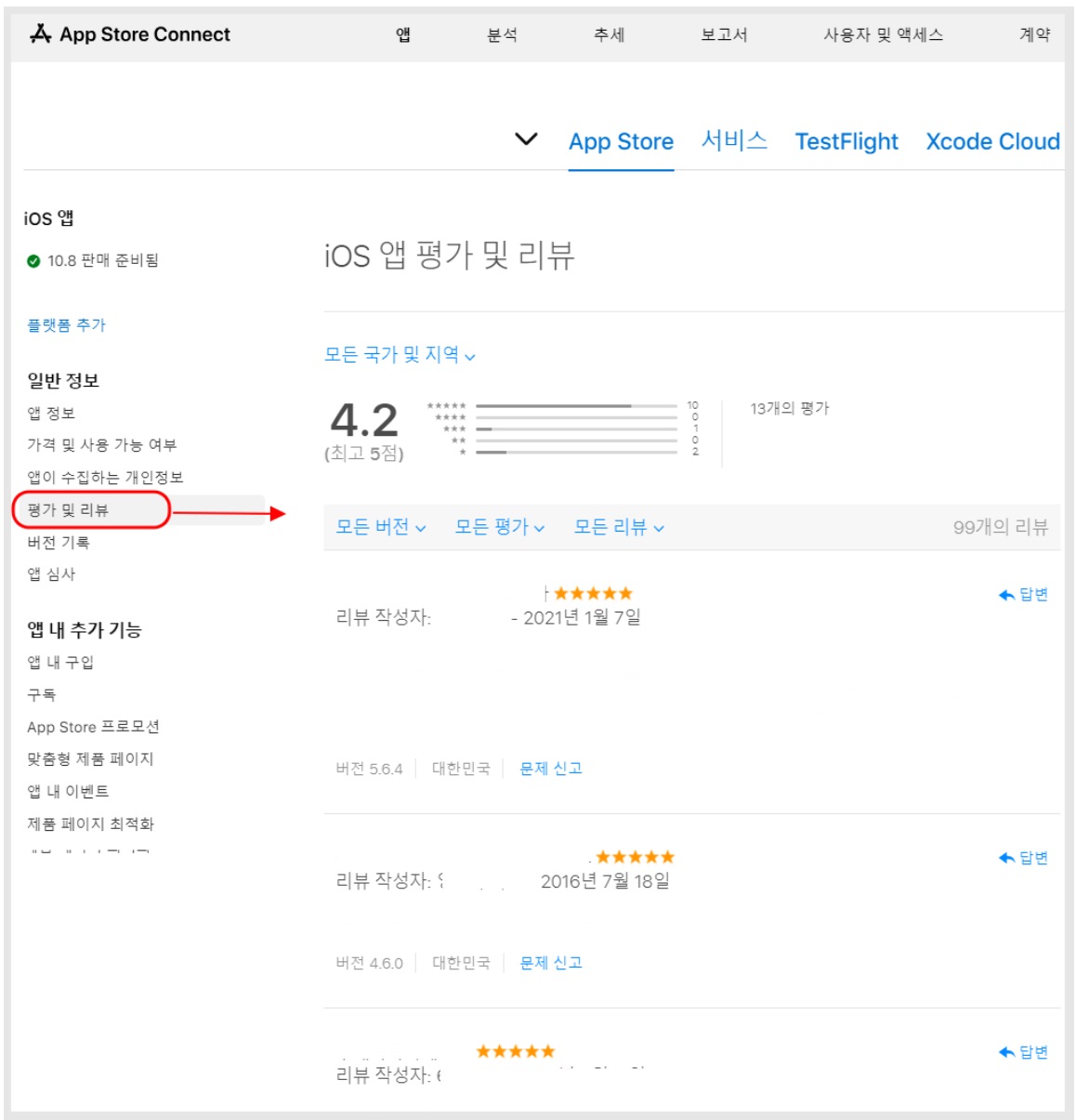The height and width of the screenshot is (1120, 1076).
Task: Click the star rating of the 2016 review
Action: [635, 857]
